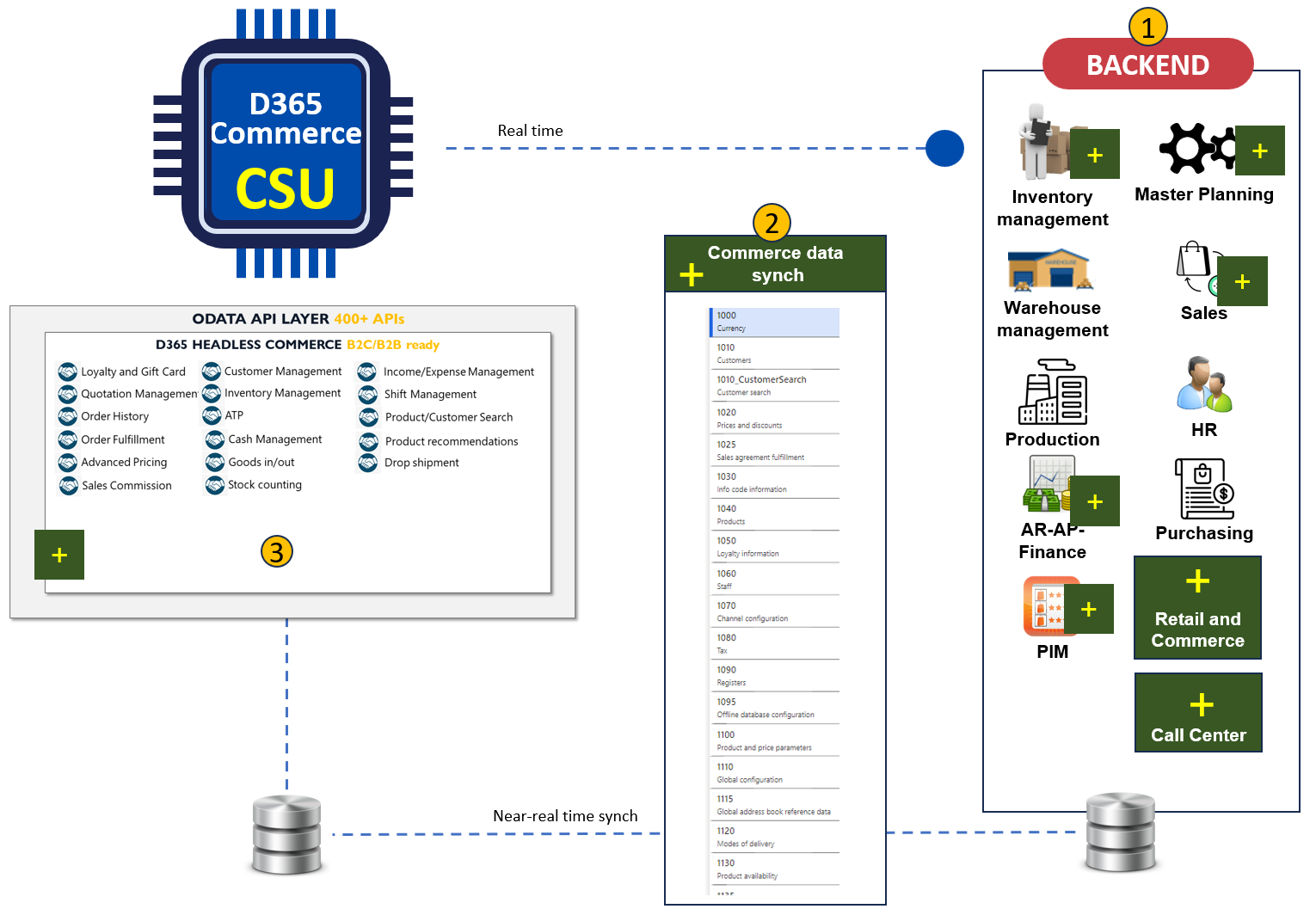This screenshot has height=909, width=1316.
Task: Open the 1090 Registers job row
Action: [774, 676]
